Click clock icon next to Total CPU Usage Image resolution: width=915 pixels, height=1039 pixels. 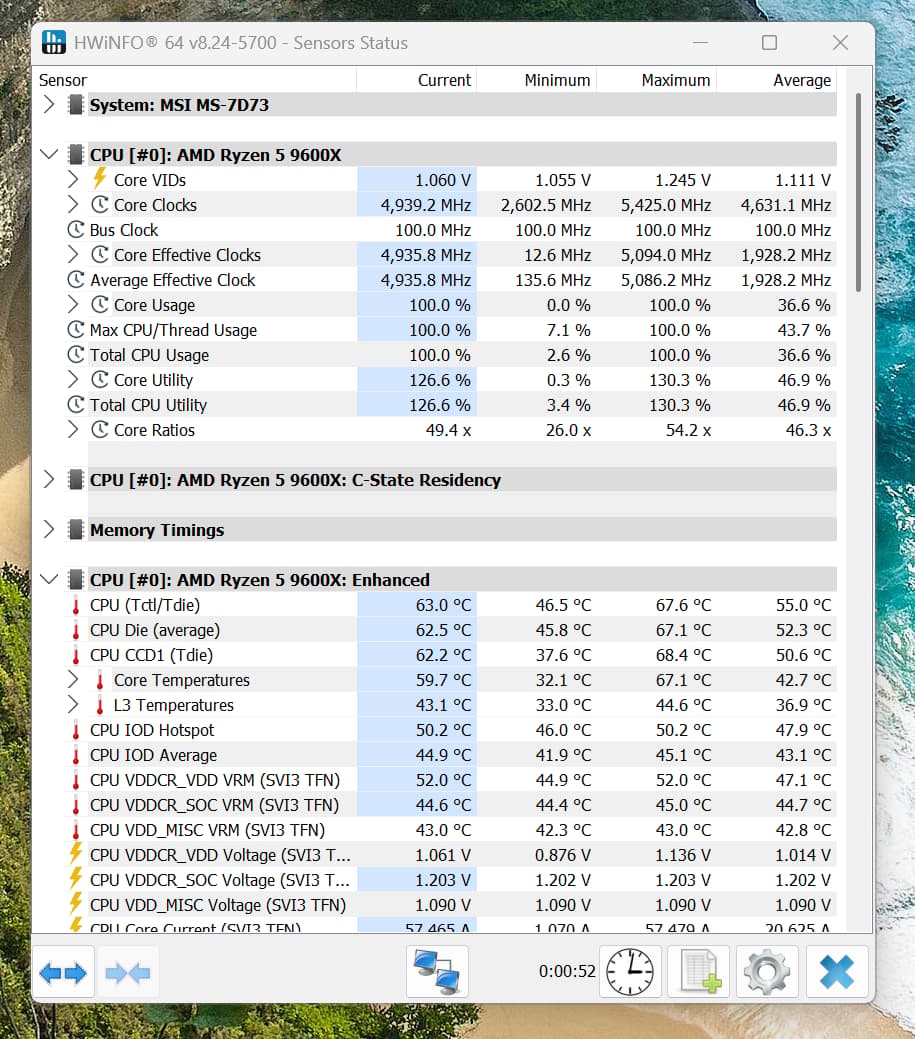tap(76, 355)
